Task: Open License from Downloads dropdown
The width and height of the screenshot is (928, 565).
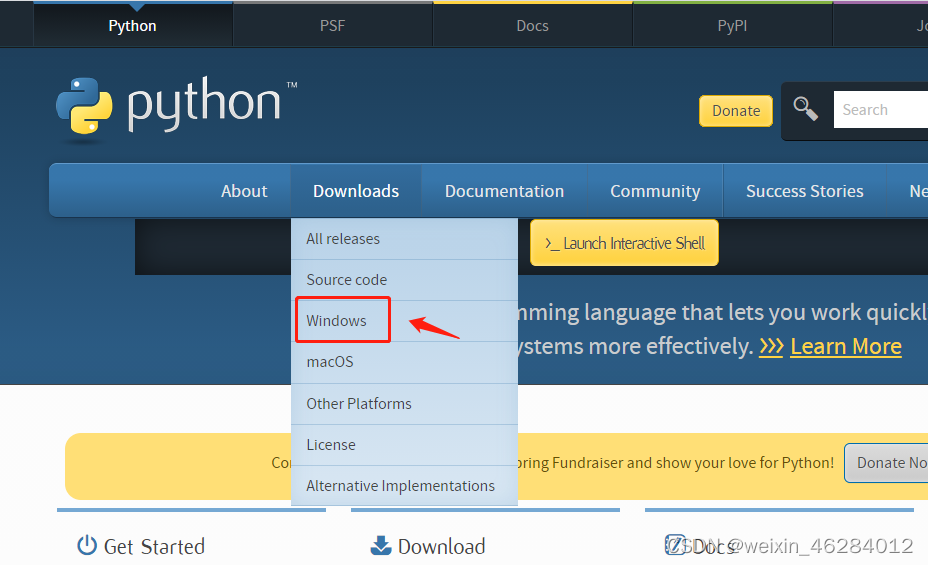Action: (x=404, y=445)
